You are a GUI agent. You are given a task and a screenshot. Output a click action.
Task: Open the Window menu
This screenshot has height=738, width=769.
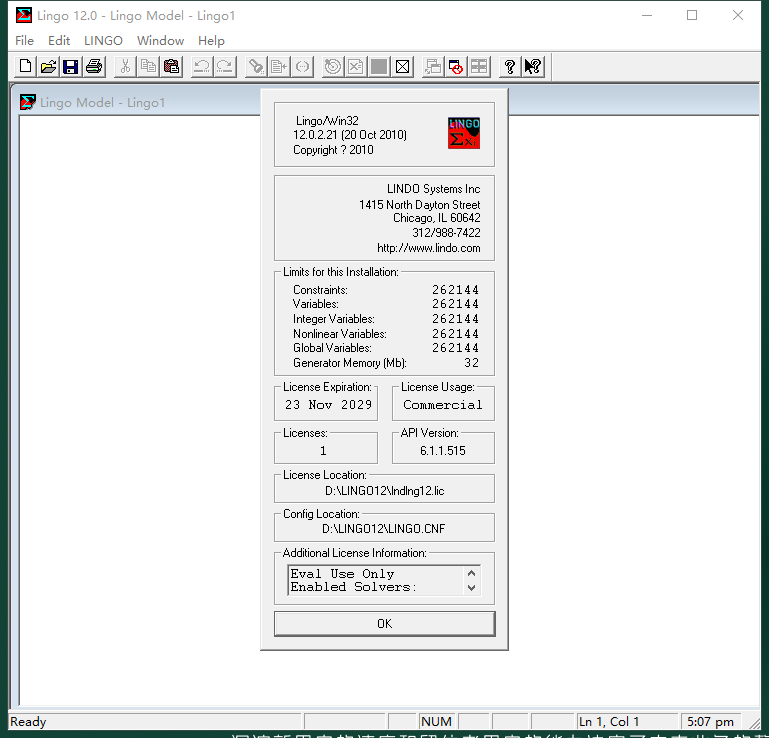160,41
